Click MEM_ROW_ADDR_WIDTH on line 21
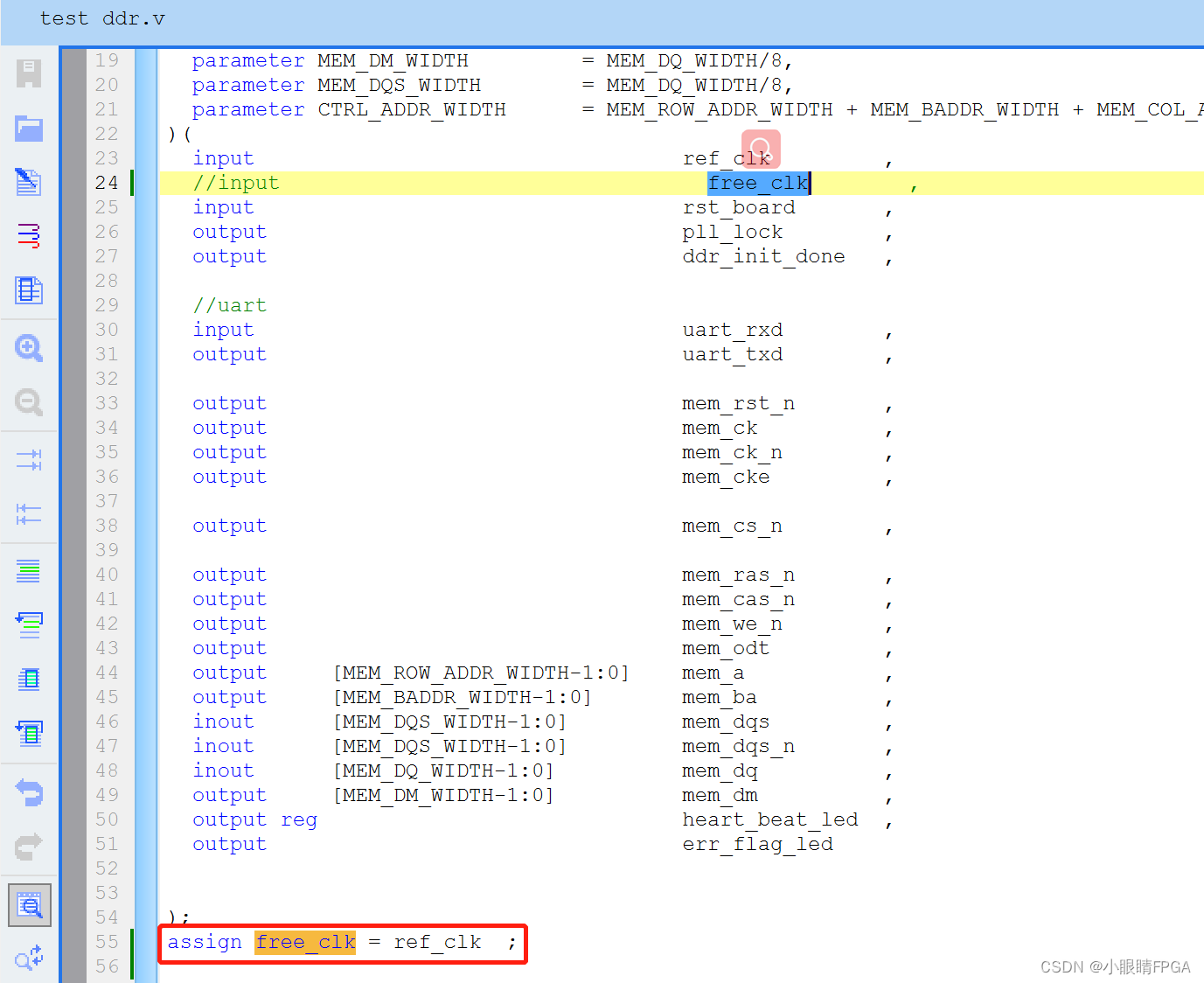The height and width of the screenshot is (983, 1204). tap(720, 109)
